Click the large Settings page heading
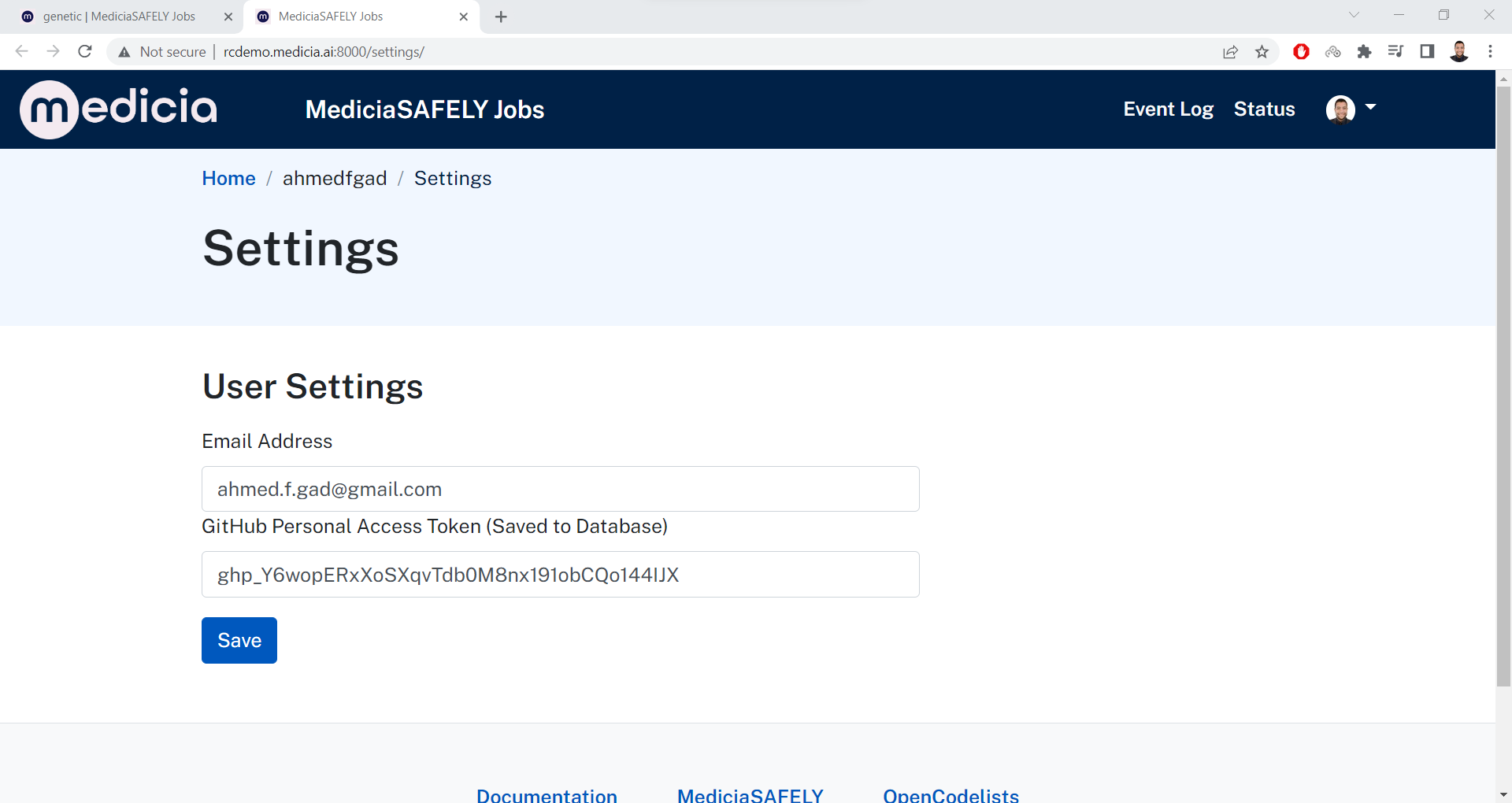Viewport: 1512px width, 803px height. point(301,249)
